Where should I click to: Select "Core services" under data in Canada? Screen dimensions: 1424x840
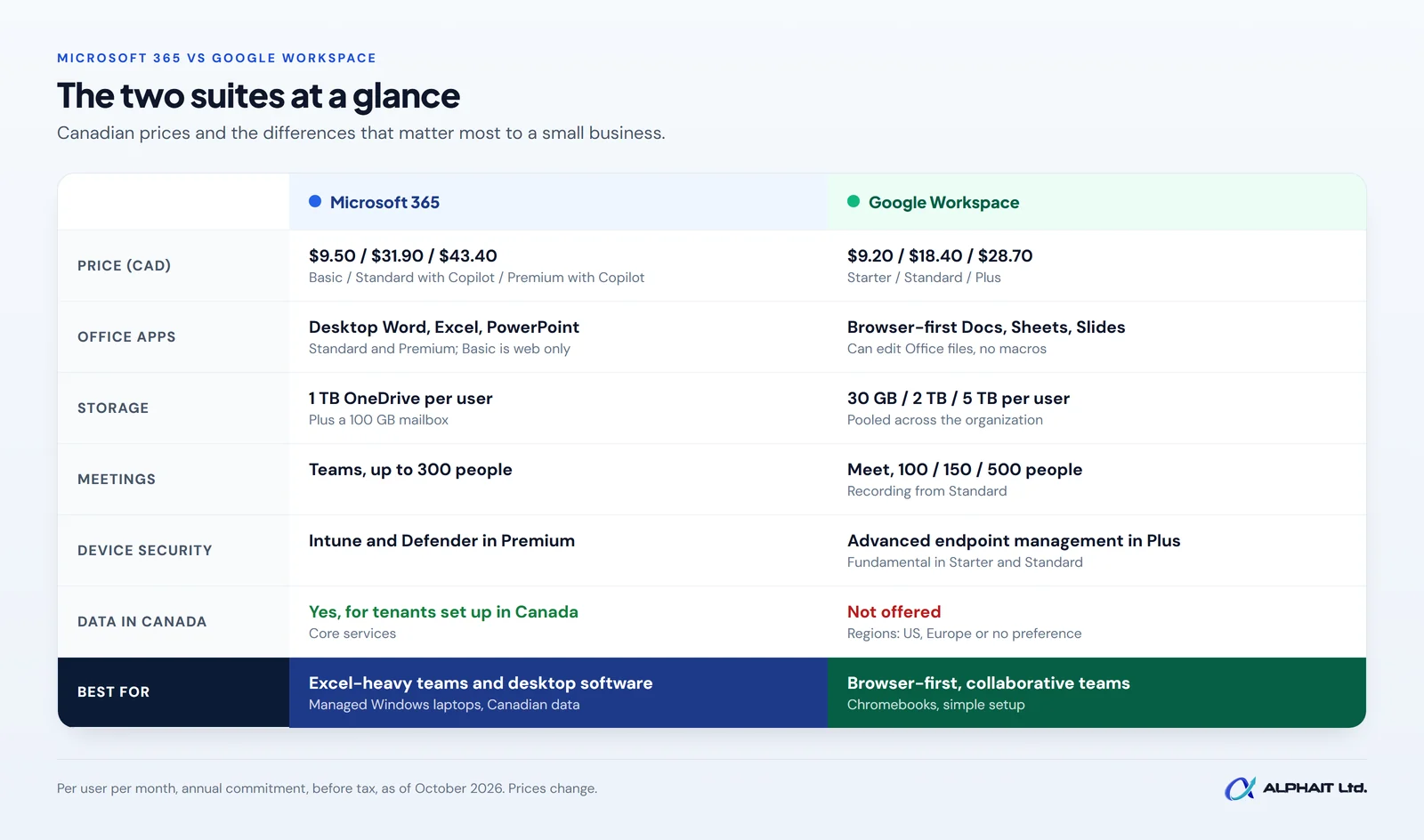click(x=352, y=634)
